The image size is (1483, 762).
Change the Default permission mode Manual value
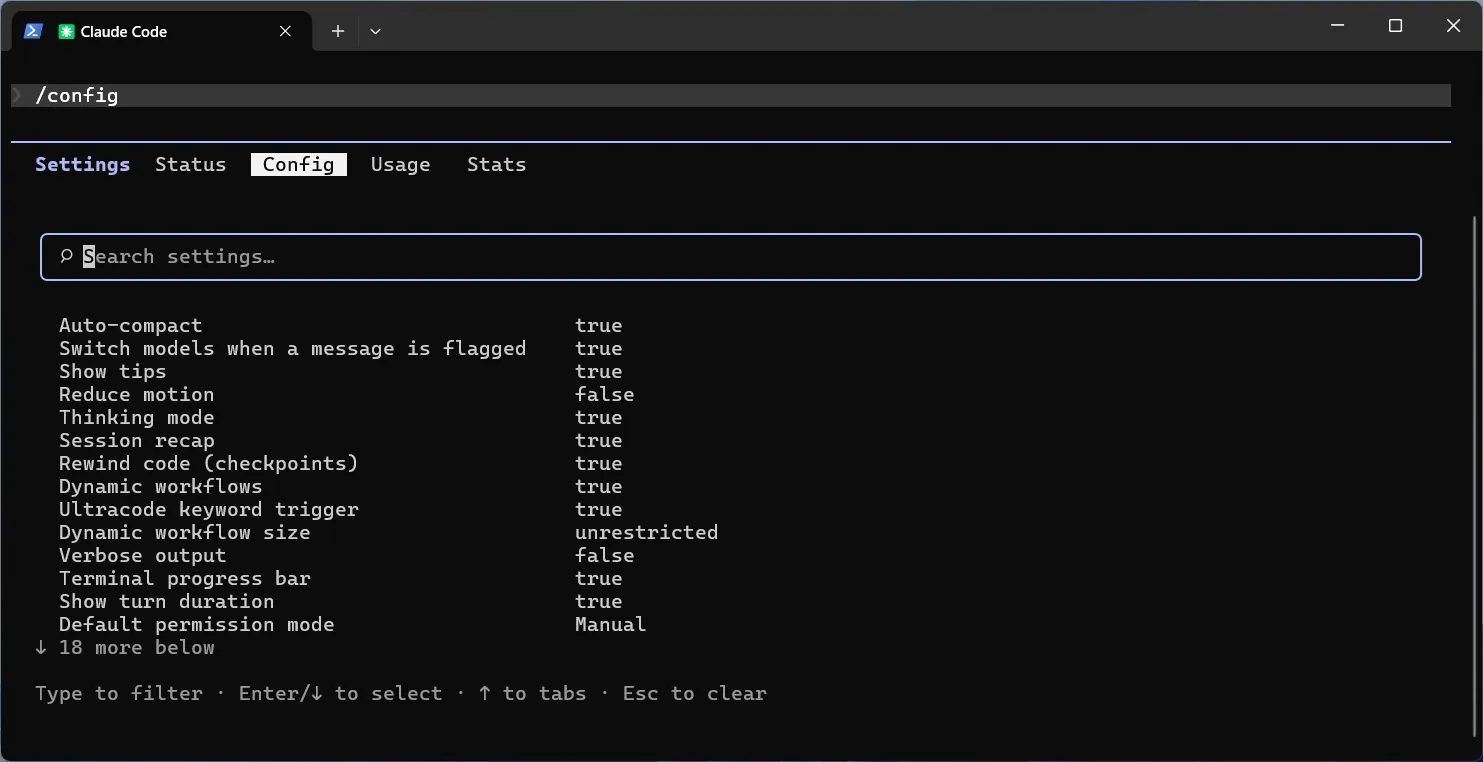click(x=611, y=625)
